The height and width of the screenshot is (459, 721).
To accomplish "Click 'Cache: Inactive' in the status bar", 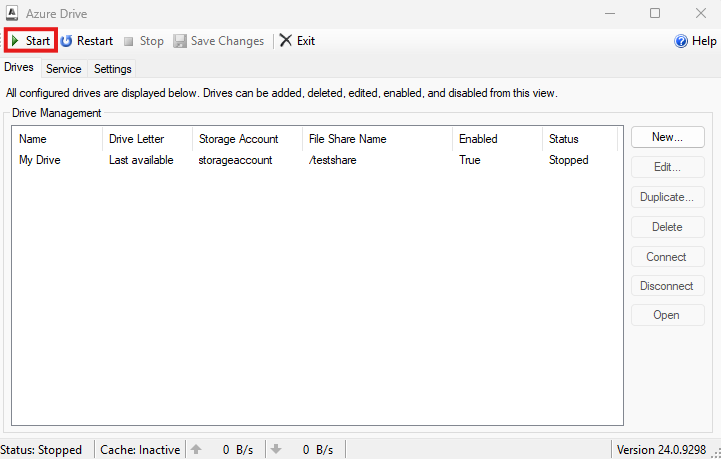I will pos(140,449).
